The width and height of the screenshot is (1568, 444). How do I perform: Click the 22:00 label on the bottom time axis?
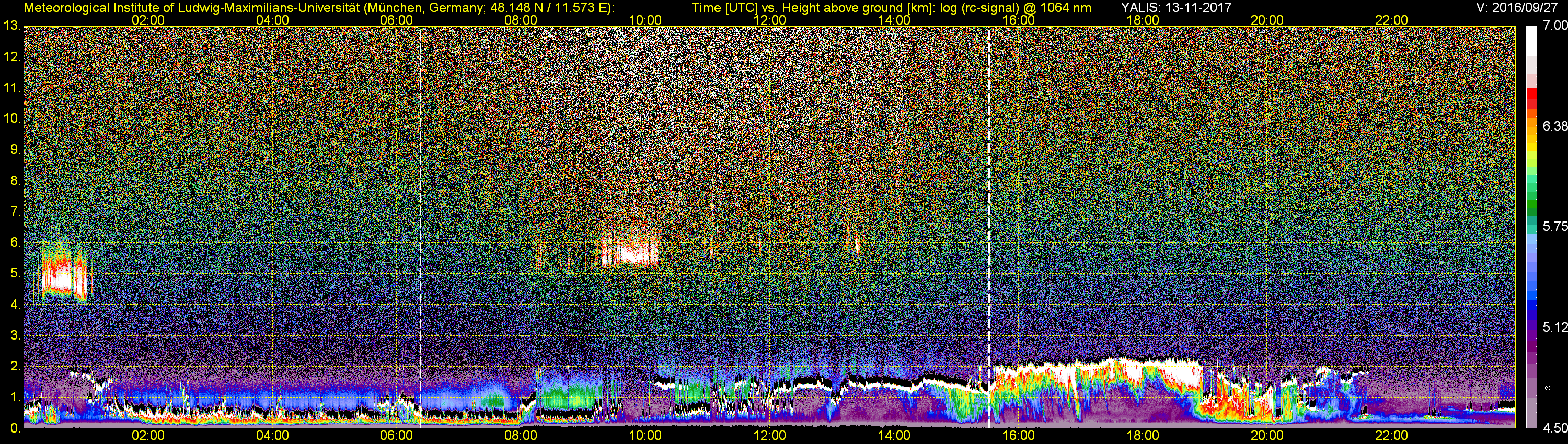[x=1391, y=436]
